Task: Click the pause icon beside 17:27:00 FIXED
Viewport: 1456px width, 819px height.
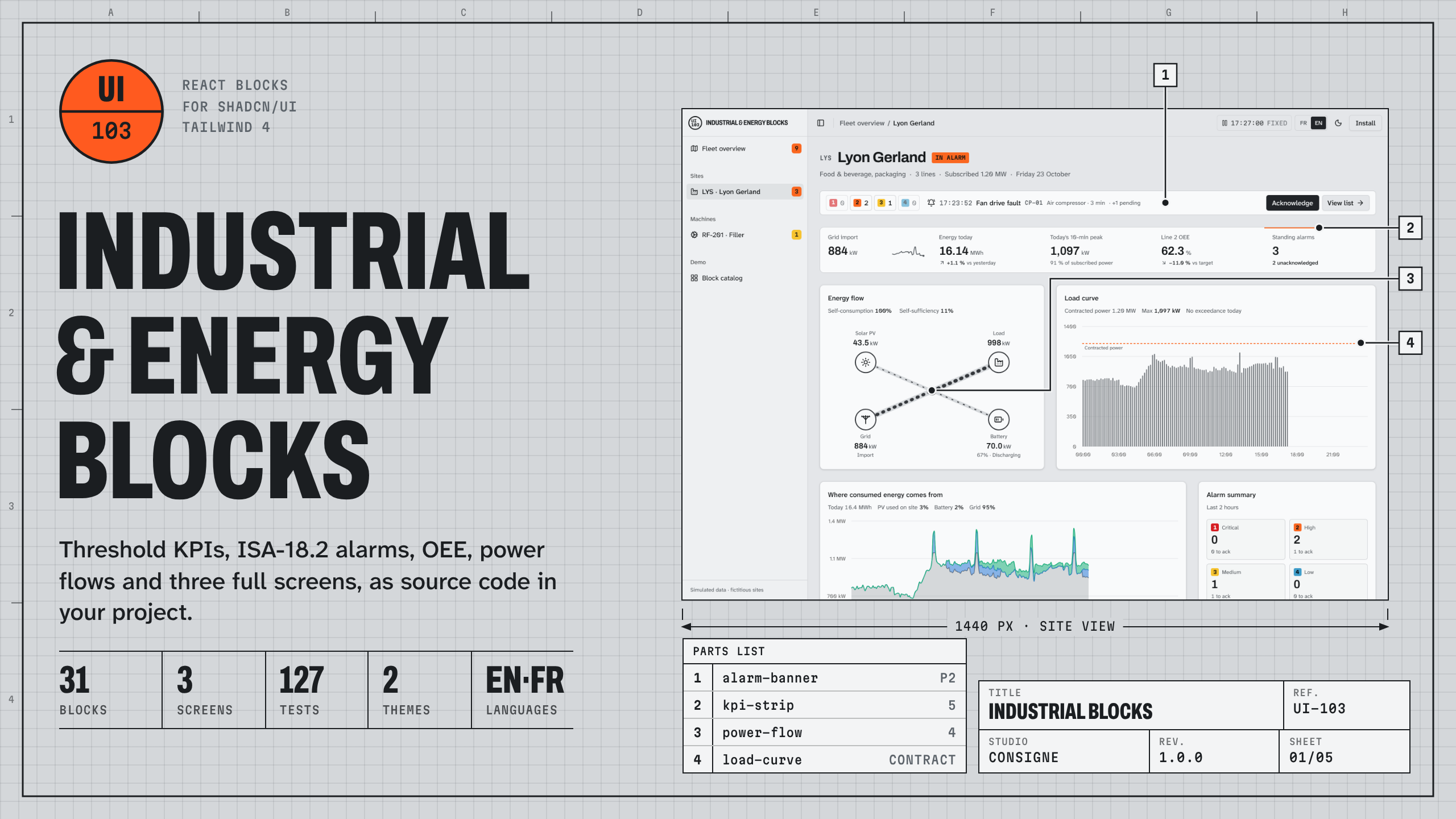Action: [x=1225, y=123]
